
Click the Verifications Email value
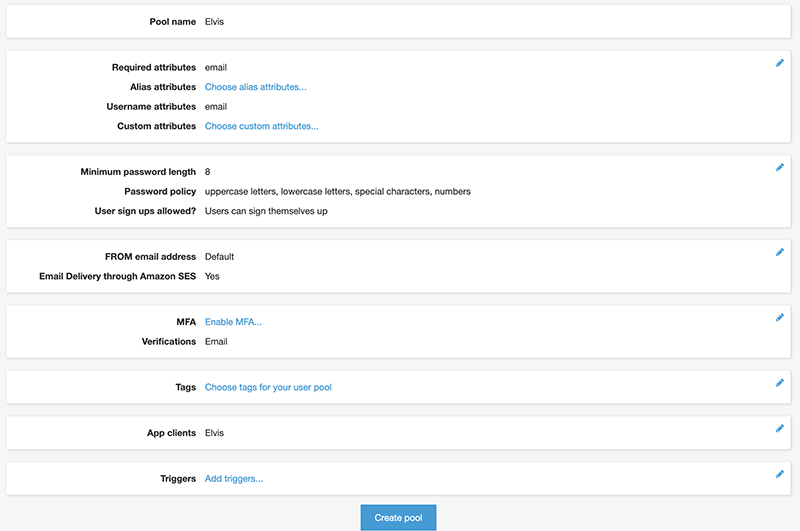[216, 342]
